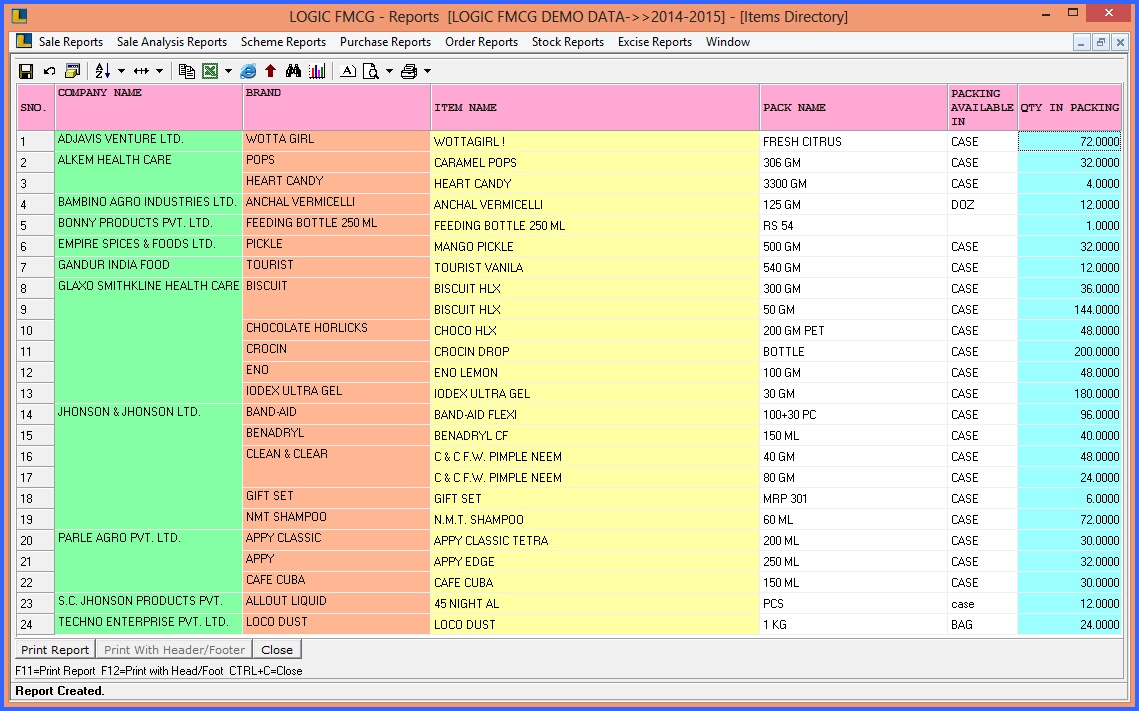
Task: Open Find using binoculars icon
Action: pos(293,71)
